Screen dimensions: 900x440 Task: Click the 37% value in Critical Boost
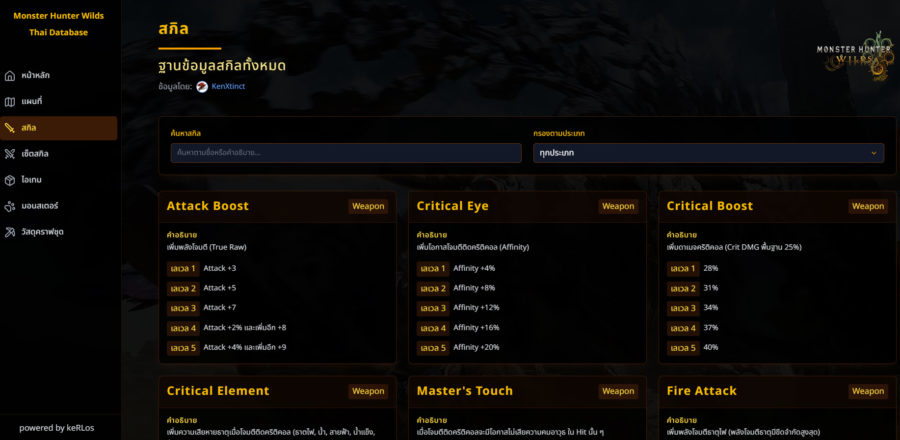[x=711, y=328]
